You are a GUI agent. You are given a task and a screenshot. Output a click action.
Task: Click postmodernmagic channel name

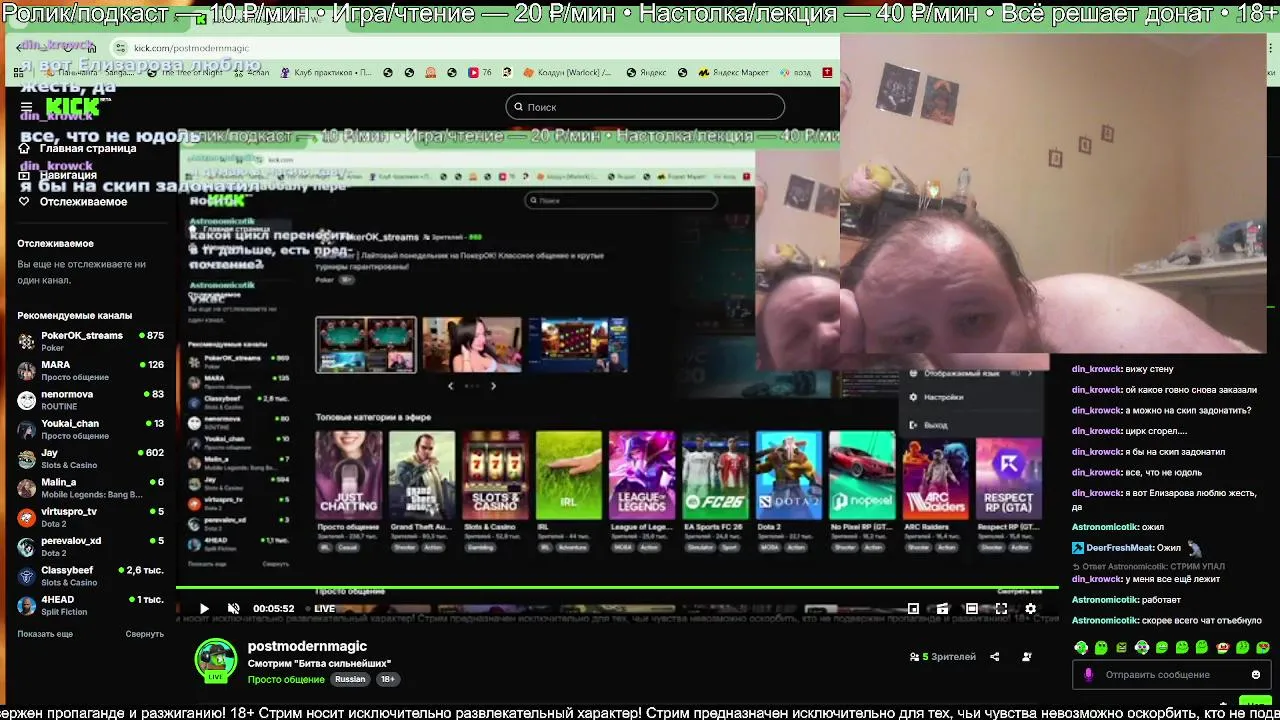[x=307, y=646]
